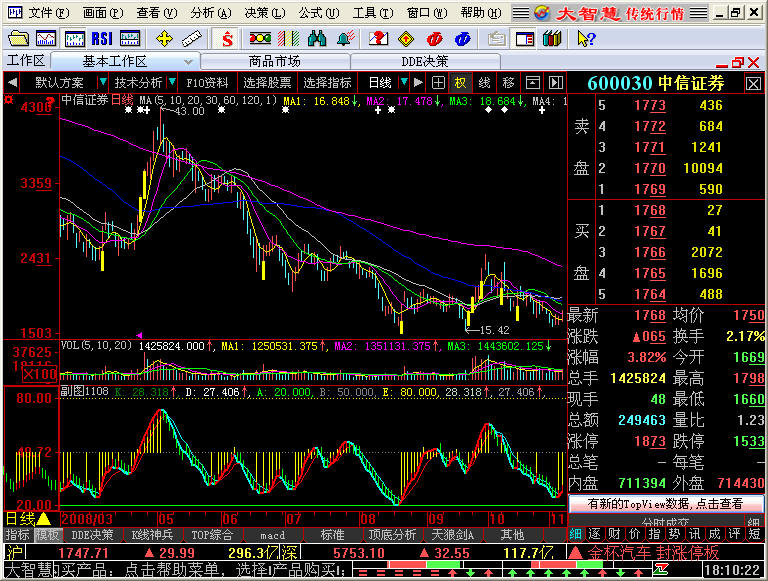Open the 默认方案 dropdown arrow
Screen dimensions: 768x581
[x=102, y=82]
